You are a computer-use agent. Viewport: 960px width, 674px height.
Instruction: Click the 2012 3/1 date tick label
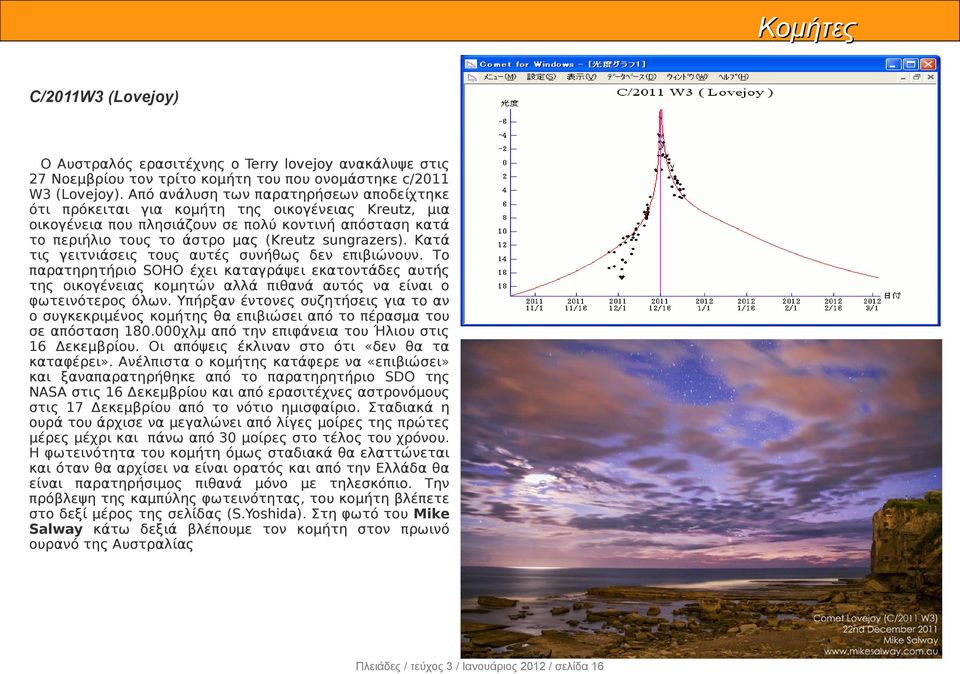(x=872, y=304)
